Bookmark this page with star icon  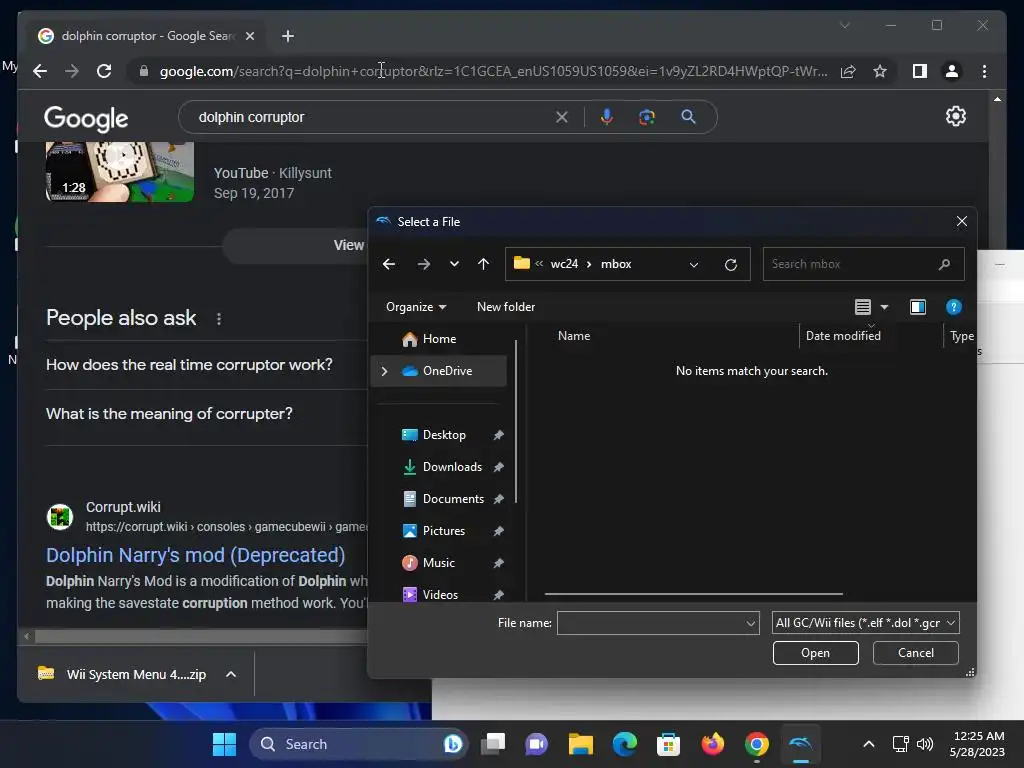880,71
